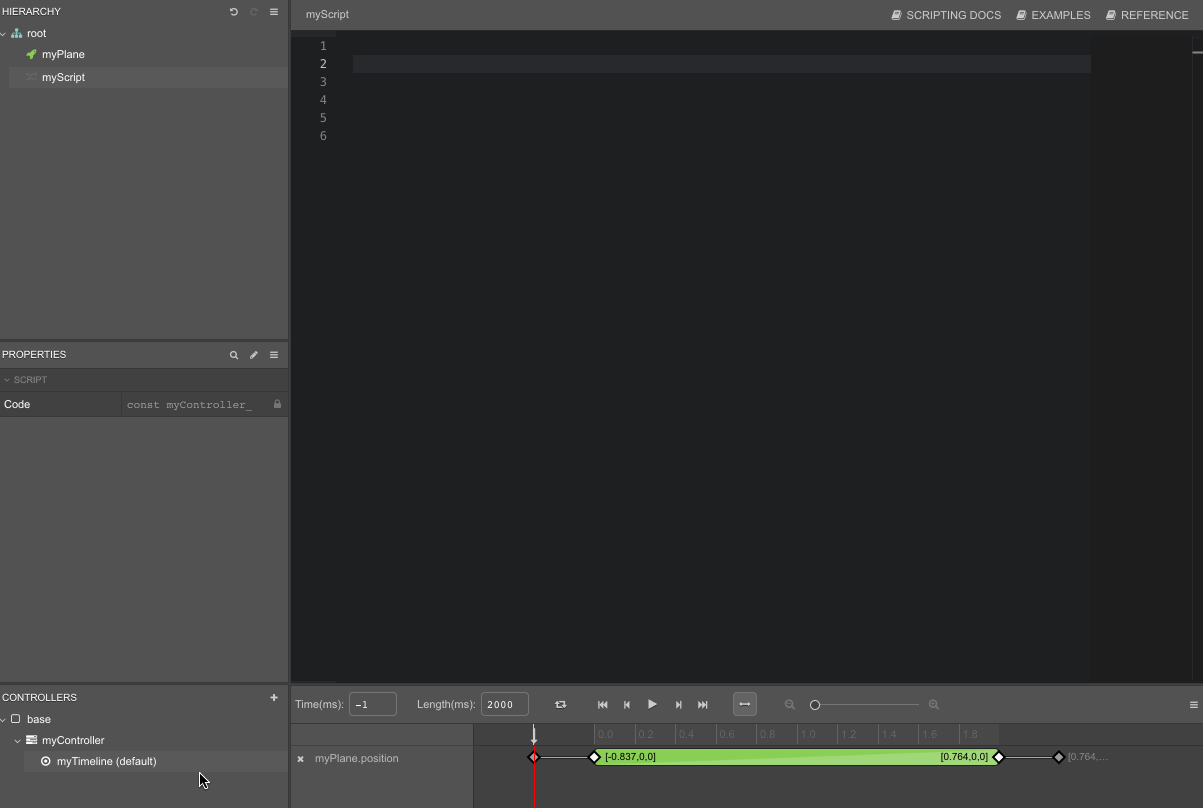
Task: Select myTimeline (default) timeline
Action: point(106,761)
